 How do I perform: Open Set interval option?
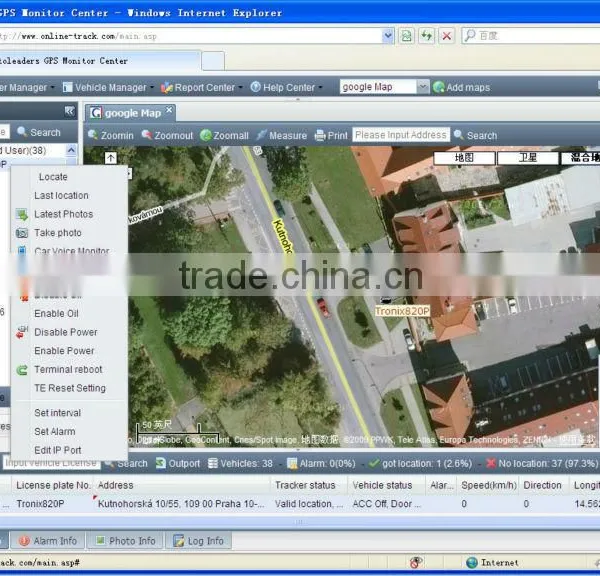tap(57, 413)
